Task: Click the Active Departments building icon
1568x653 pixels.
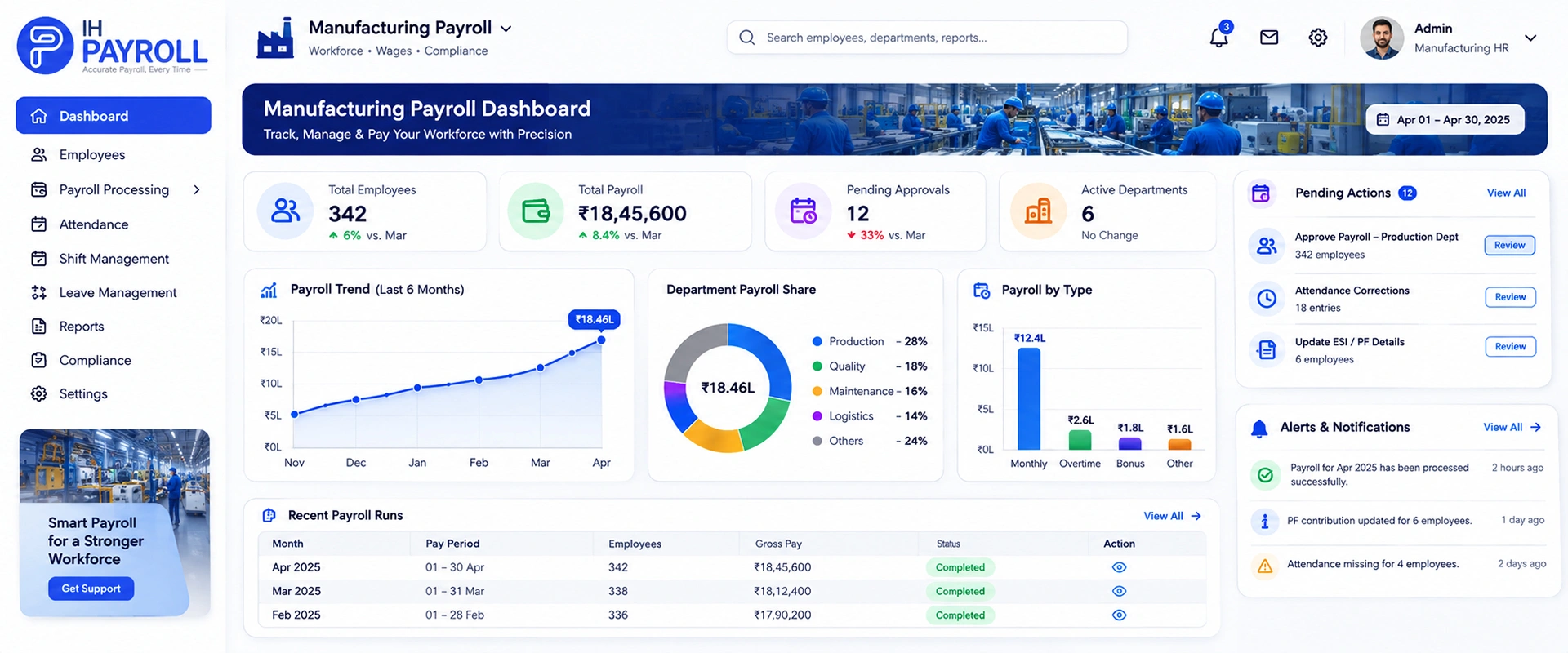Action: coord(1038,211)
